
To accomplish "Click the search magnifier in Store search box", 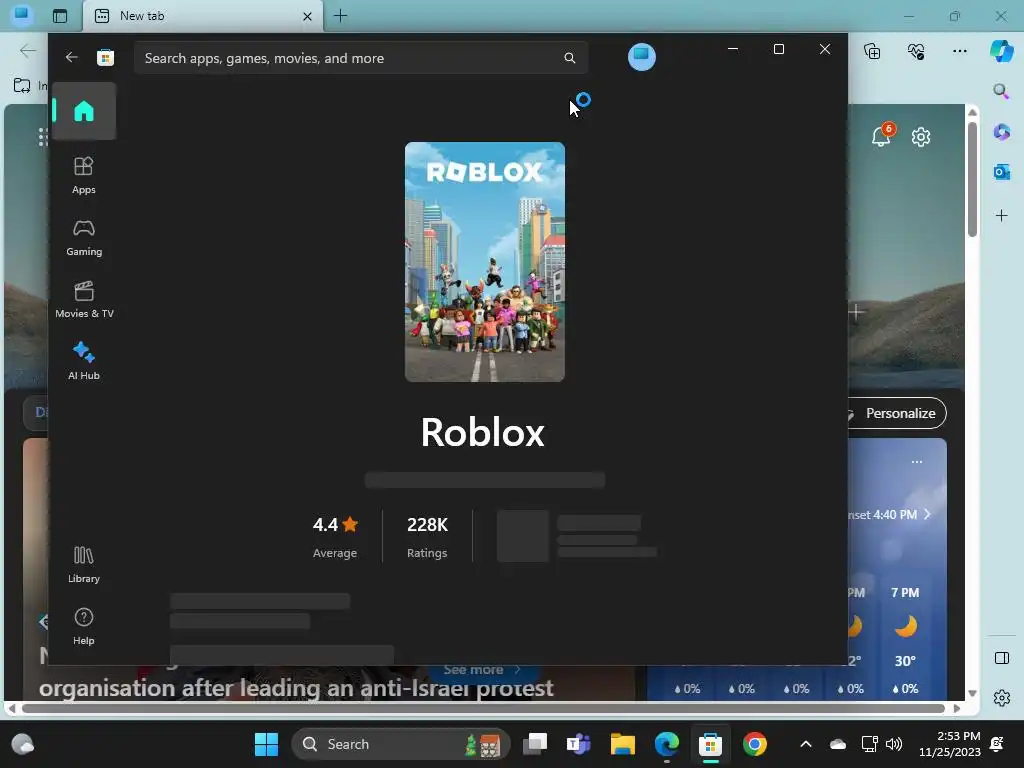I will tap(569, 58).
